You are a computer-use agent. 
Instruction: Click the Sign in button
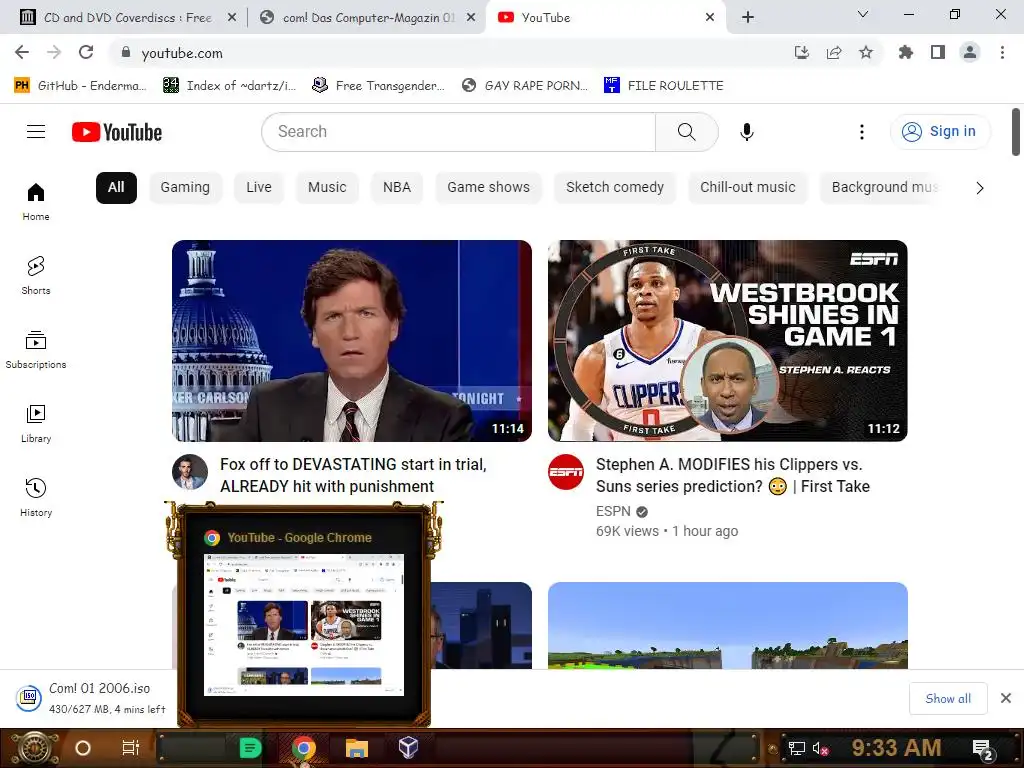point(940,132)
